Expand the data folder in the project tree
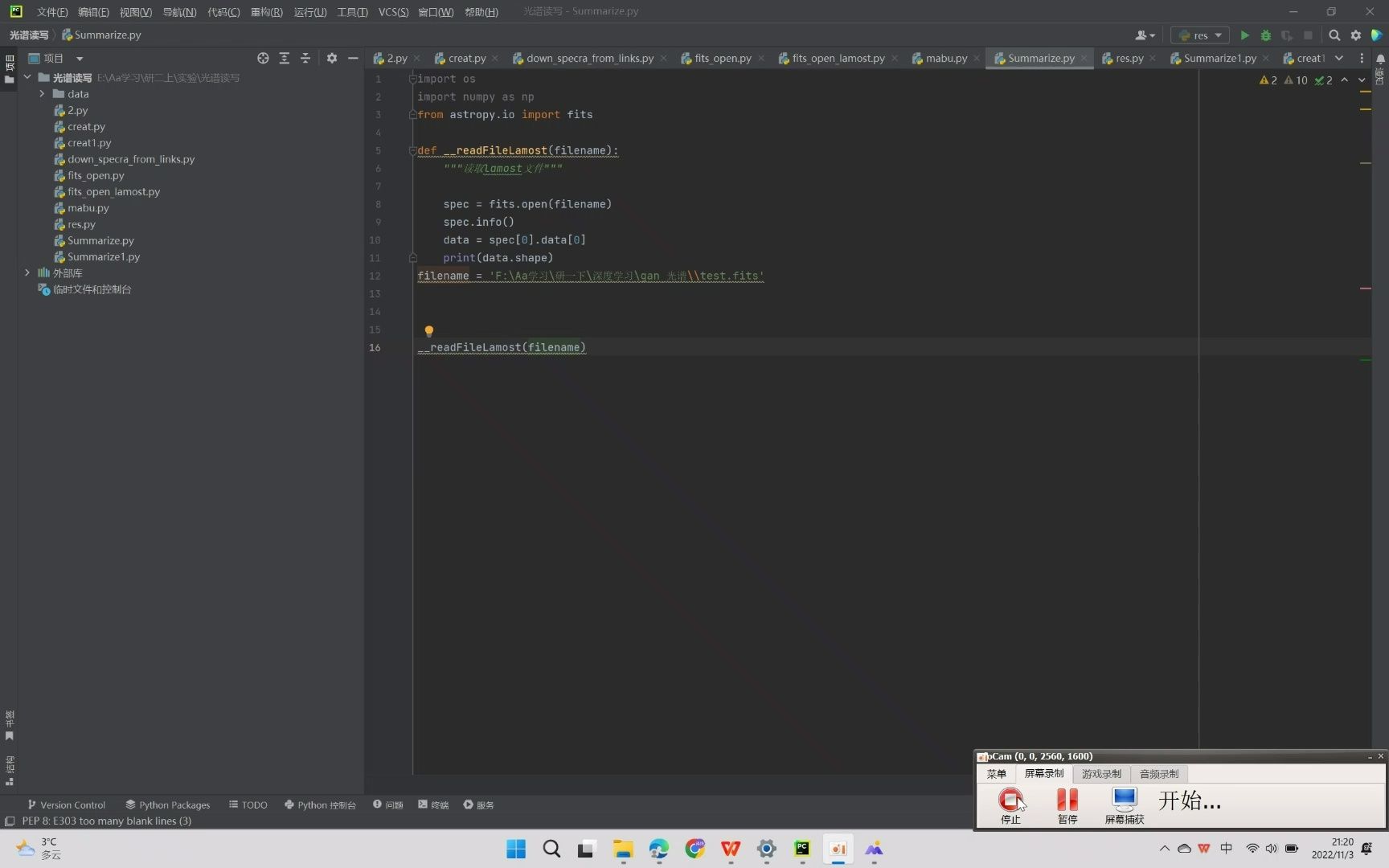The image size is (1389, 868). coord(42,94)
